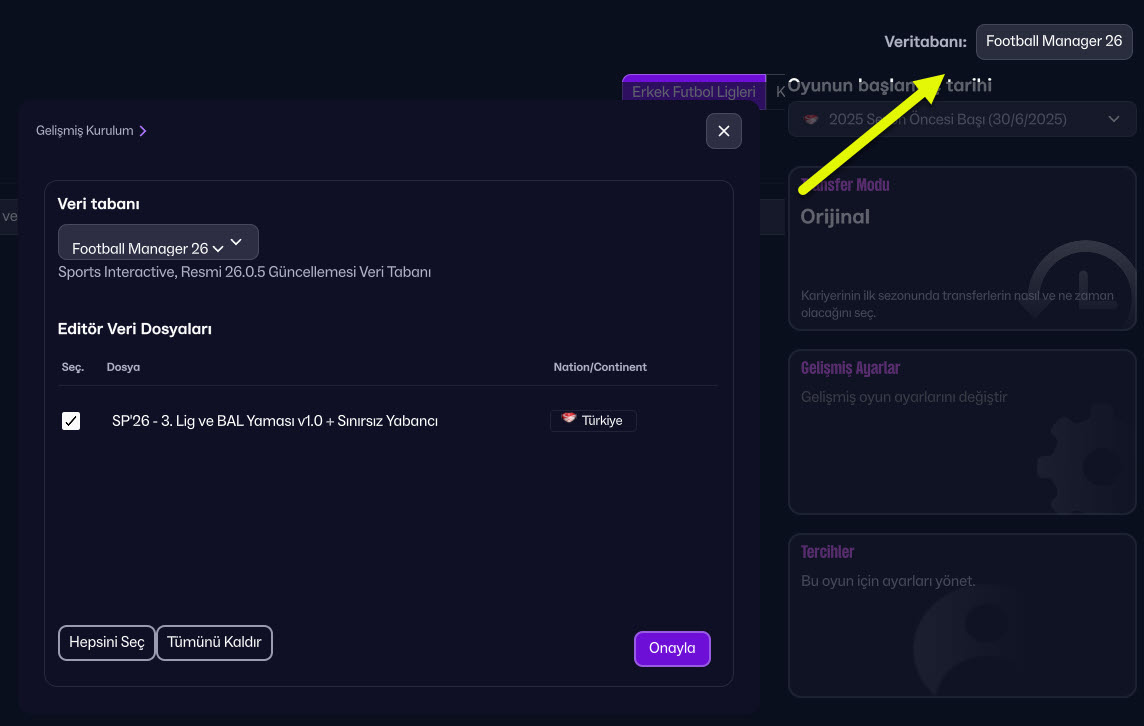Click the Seç. column header

pyautogui.click(x=72, y=367)
